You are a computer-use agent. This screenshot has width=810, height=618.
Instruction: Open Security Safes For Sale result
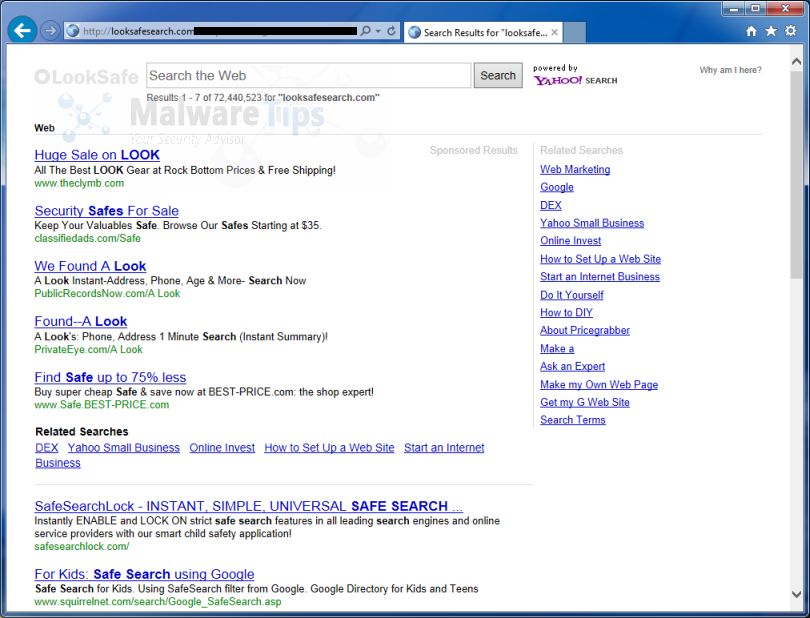click(x=106, y=210)
